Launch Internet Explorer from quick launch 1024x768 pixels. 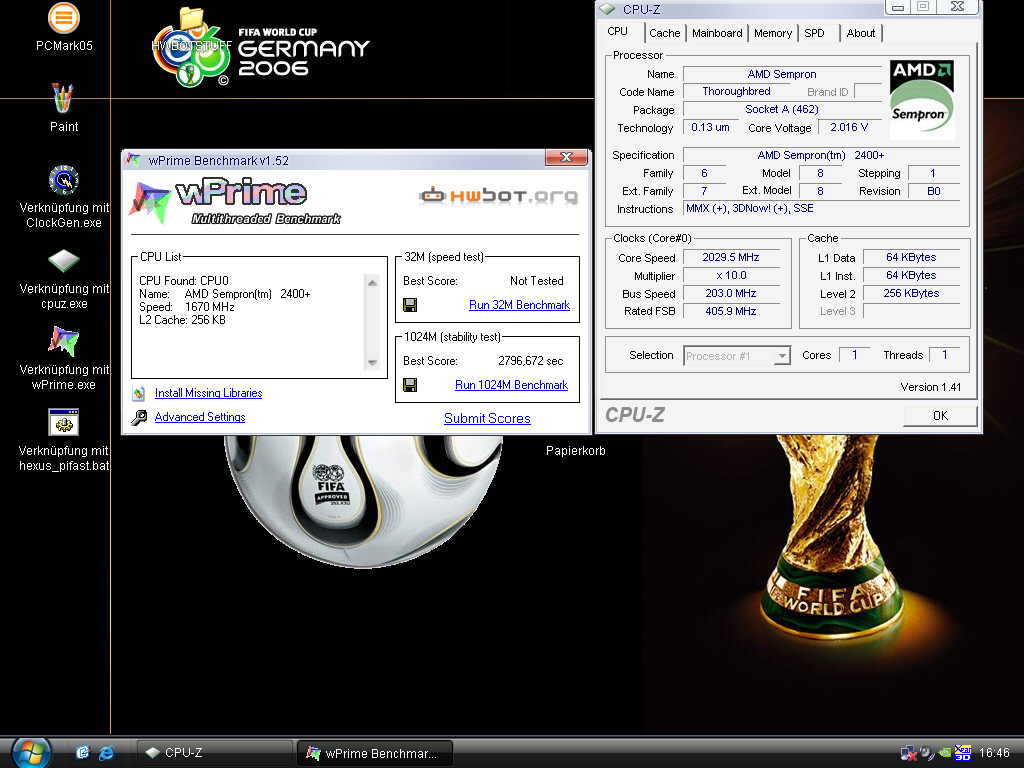pyautogui.click(x=106, y=753)
